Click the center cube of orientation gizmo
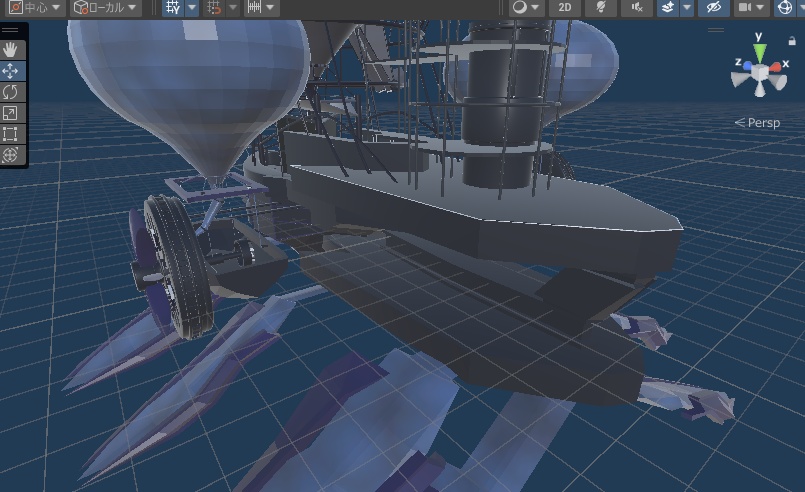Viewport: 805px width, 492px height. (x=760, y=74)
